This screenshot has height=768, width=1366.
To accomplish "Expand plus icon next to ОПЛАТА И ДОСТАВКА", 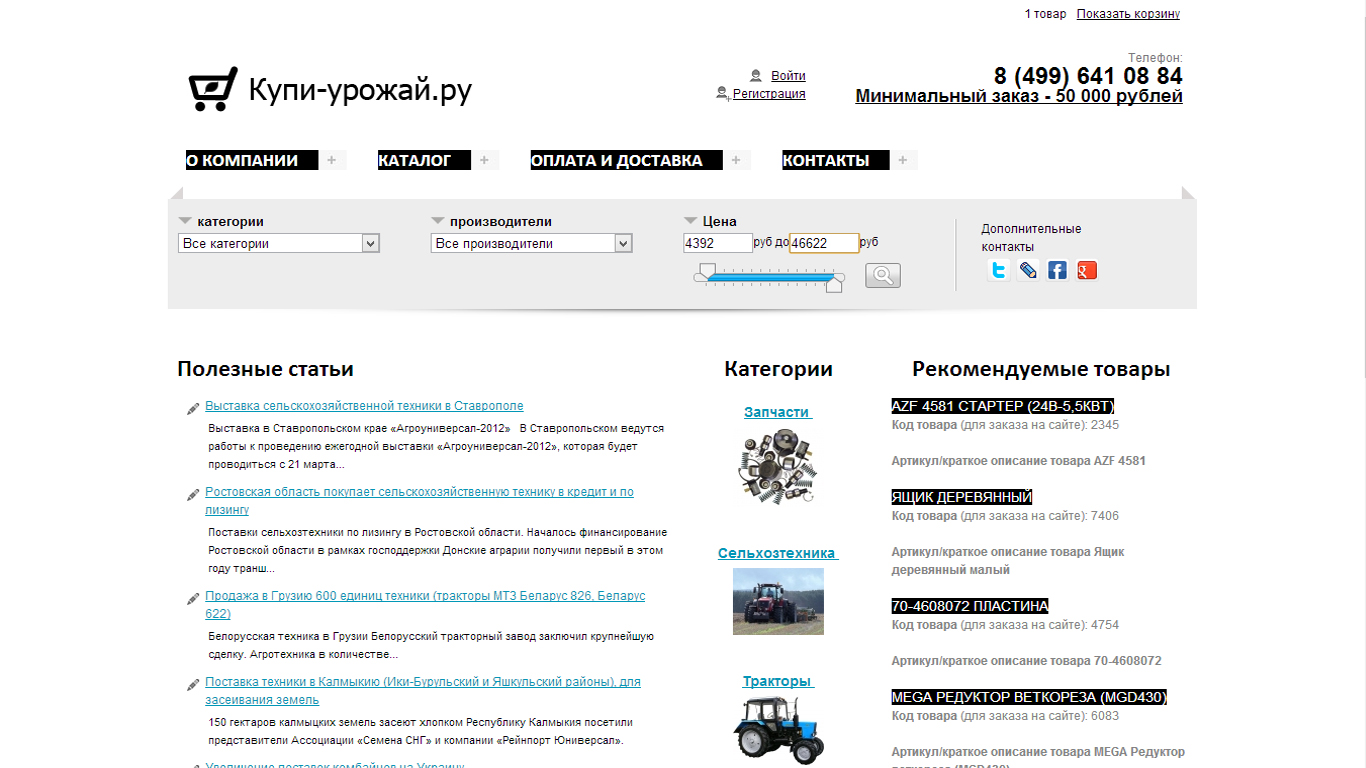I will (x=736, y=160).
